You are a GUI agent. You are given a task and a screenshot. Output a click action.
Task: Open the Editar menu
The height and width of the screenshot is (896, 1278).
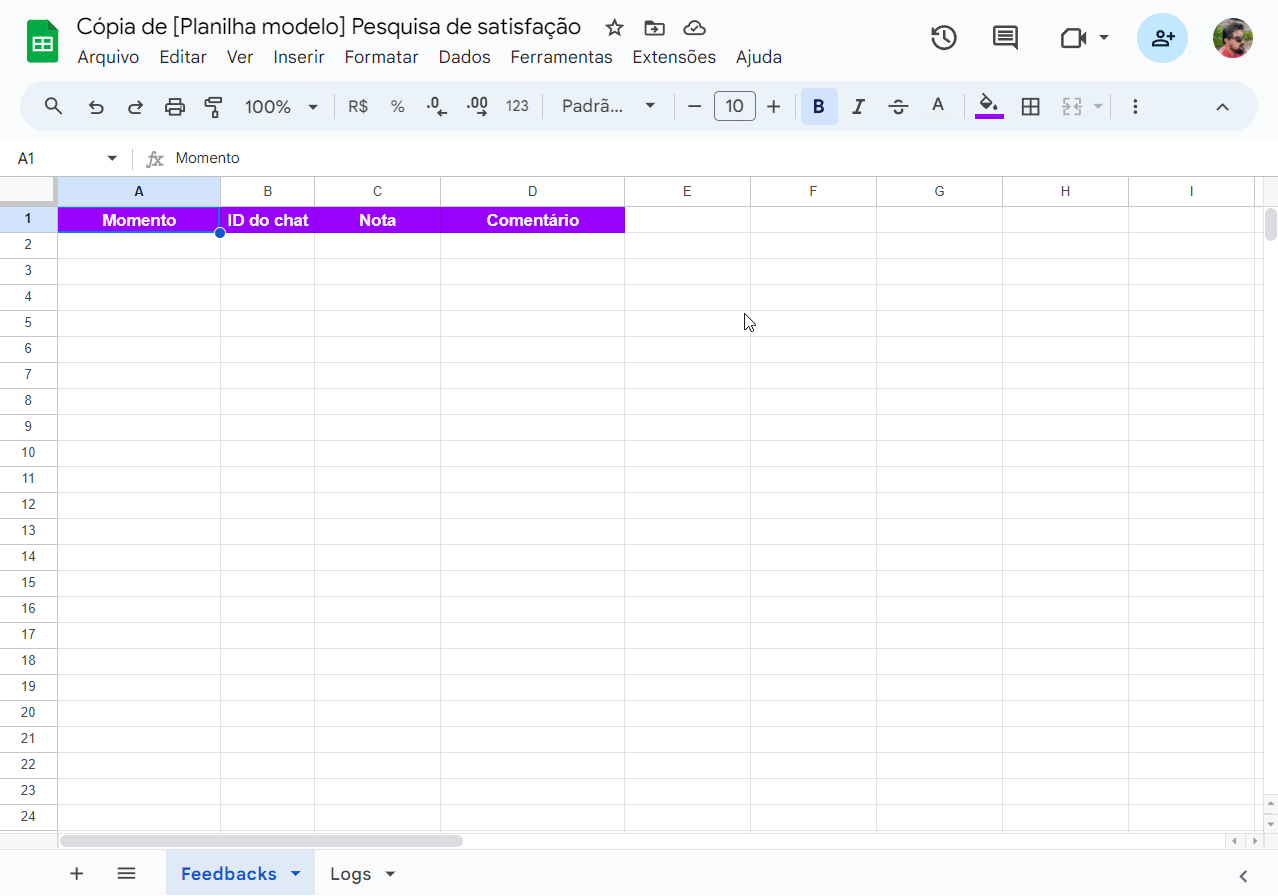(x=183, y=57)
